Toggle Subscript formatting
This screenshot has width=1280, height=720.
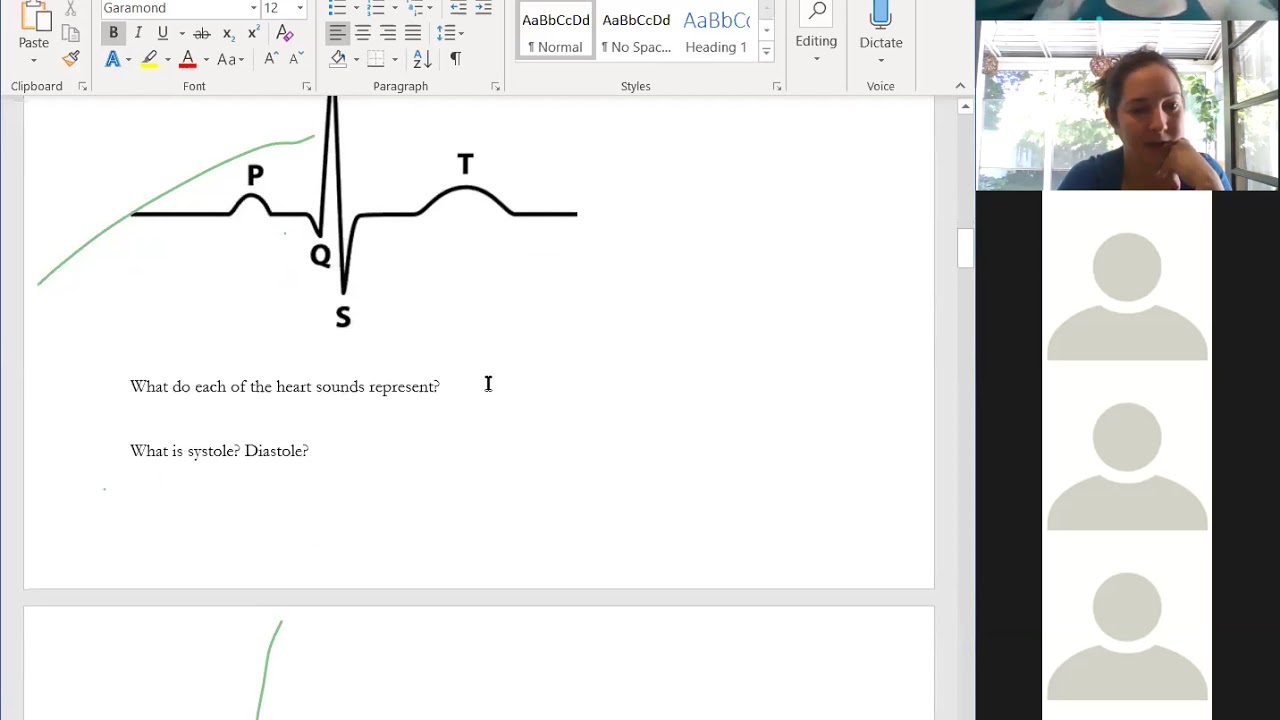point(228,33)
